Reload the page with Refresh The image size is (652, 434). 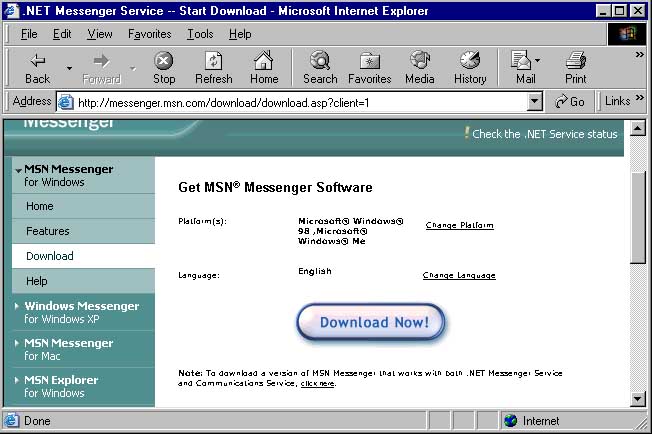click(x=214, y=68)
